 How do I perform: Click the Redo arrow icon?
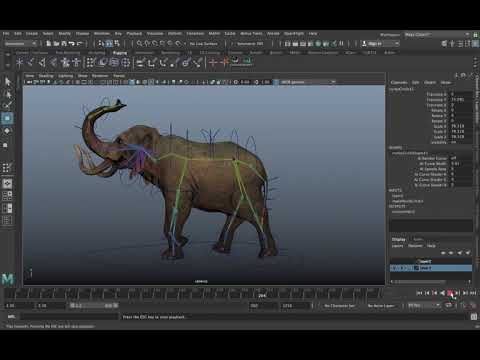pos(79,43)
